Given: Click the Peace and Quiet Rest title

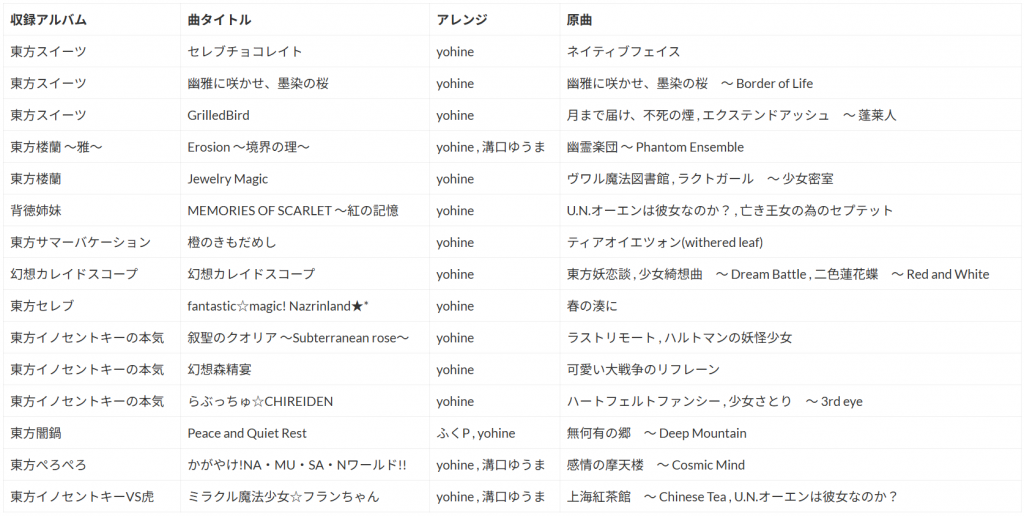Looking at the screenshot, I should 247,434.
